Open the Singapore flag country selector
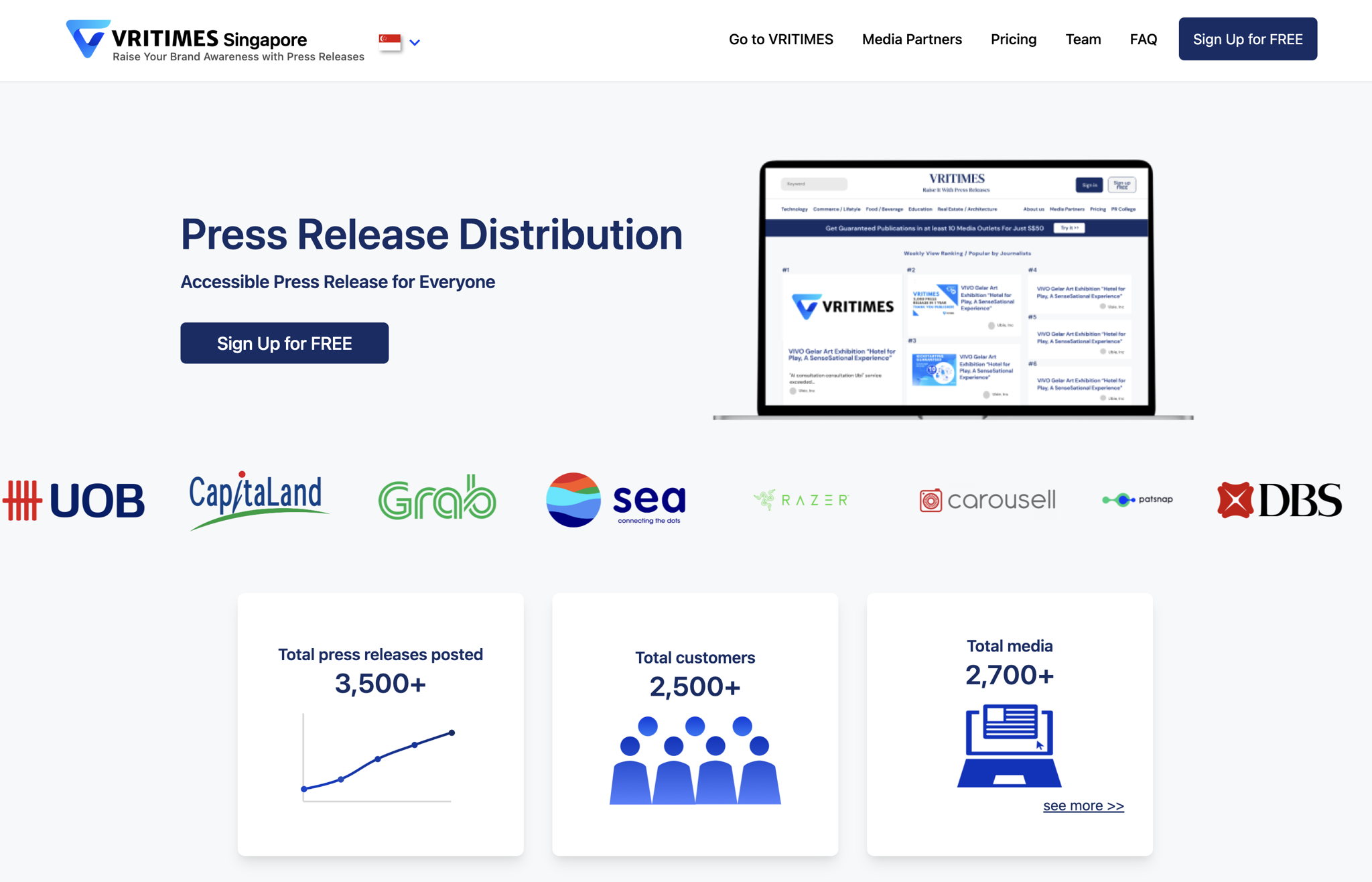 click(x=390, y=42)
